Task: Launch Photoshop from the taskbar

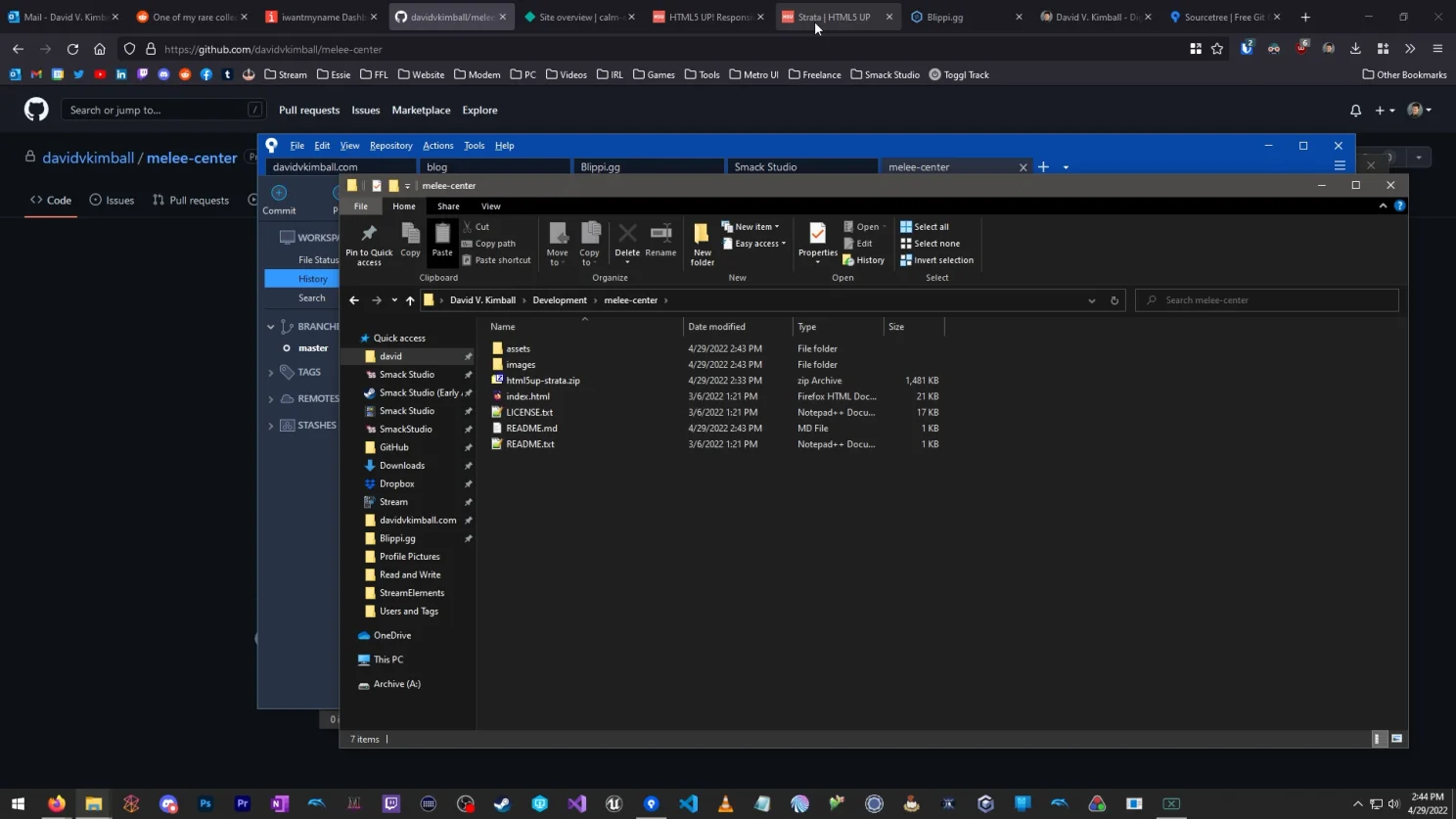Action: 205,803
